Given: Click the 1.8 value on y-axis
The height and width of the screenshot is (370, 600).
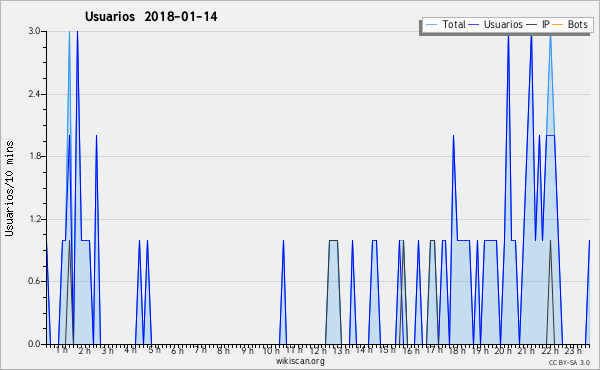Looking at the screenshot, I should pos(34,156).
